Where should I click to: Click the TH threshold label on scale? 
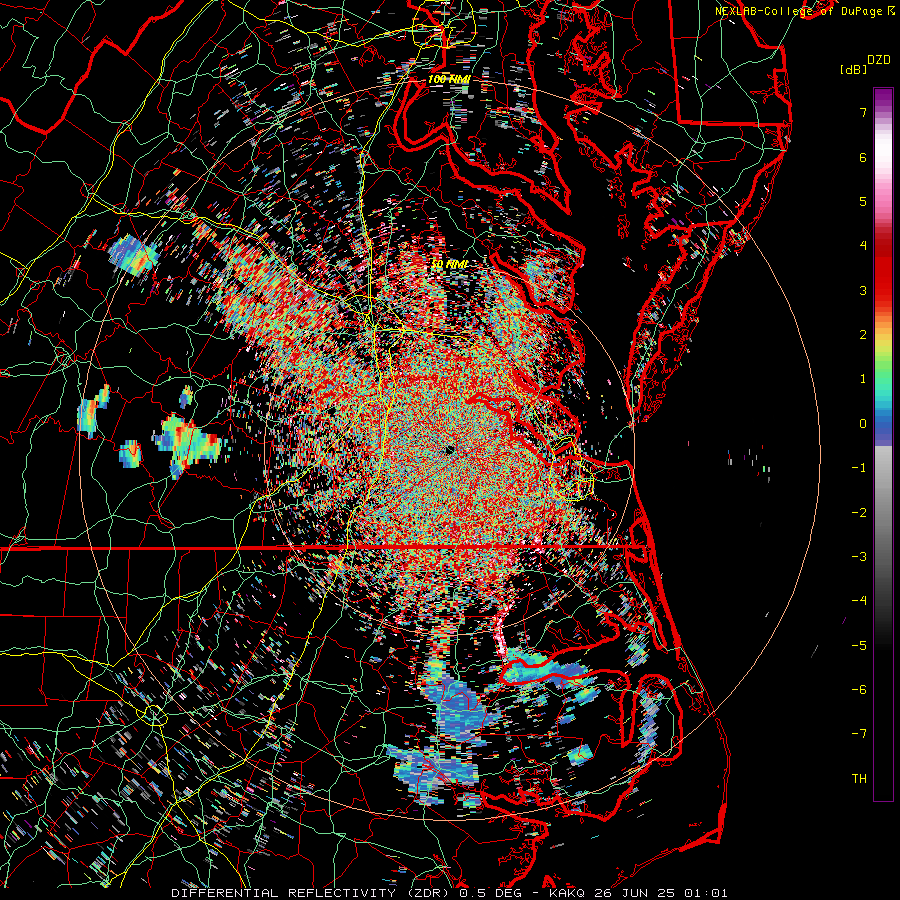tap(859, 778)
